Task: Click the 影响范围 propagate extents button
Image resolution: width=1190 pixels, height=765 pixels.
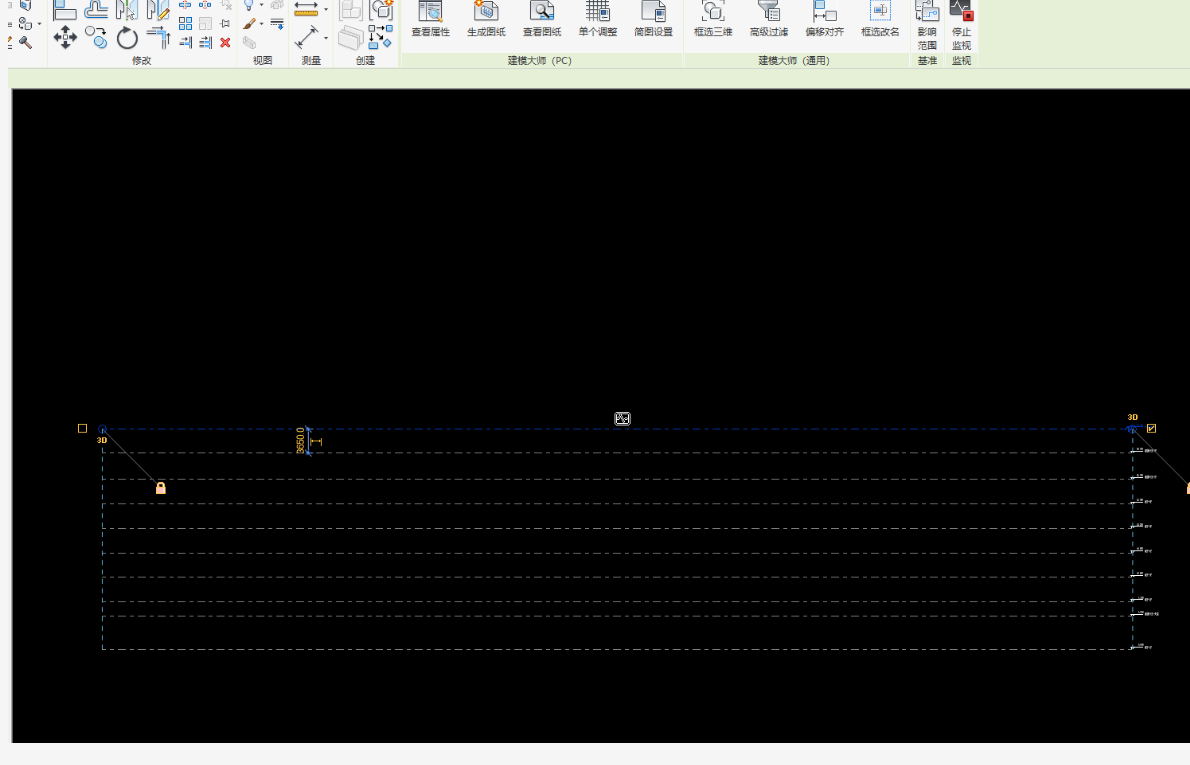Action: click(x=927, y=25)
